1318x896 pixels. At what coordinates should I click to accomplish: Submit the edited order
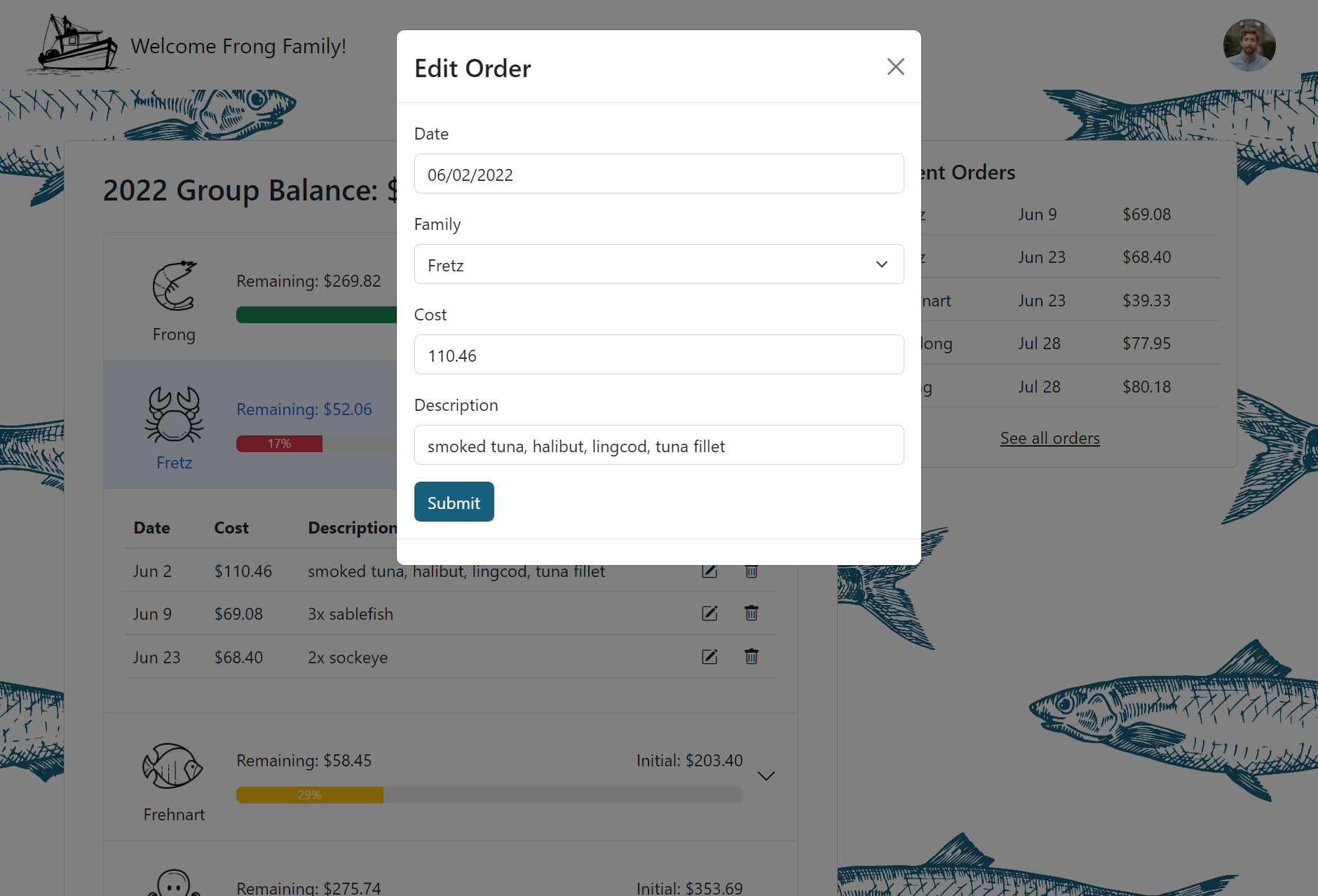pos(454,501)
